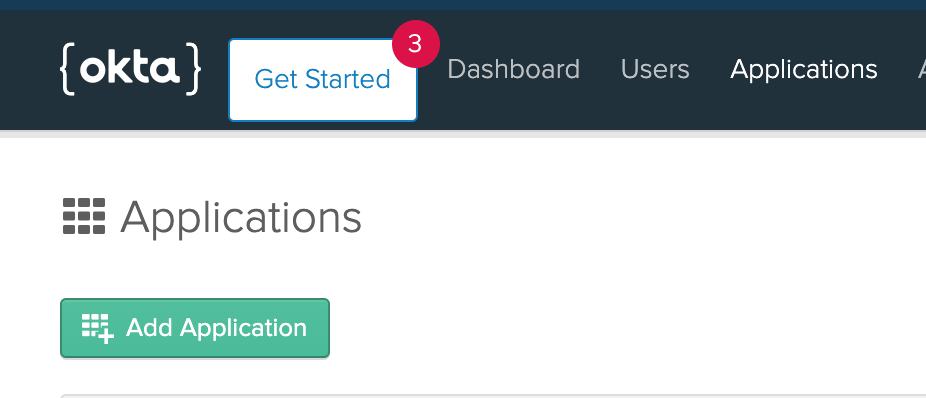Click the grid-plus icon in Add Application
The height and width of the screenshot is (398, 926).
coord(97,328)
